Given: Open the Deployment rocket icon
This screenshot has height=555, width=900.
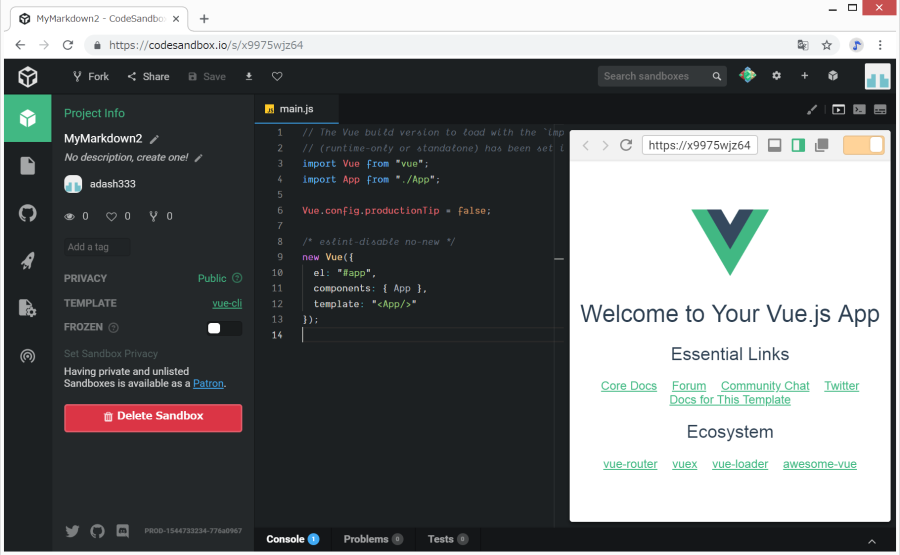Looking at the screenshot, I should (x=28, y=261).
